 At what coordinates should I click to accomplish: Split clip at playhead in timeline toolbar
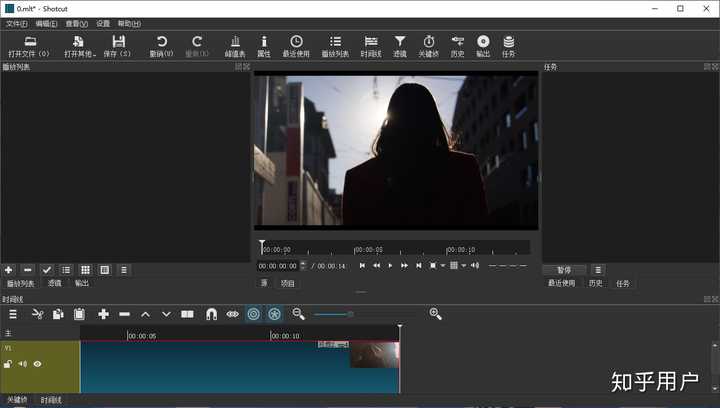(187, 314)
